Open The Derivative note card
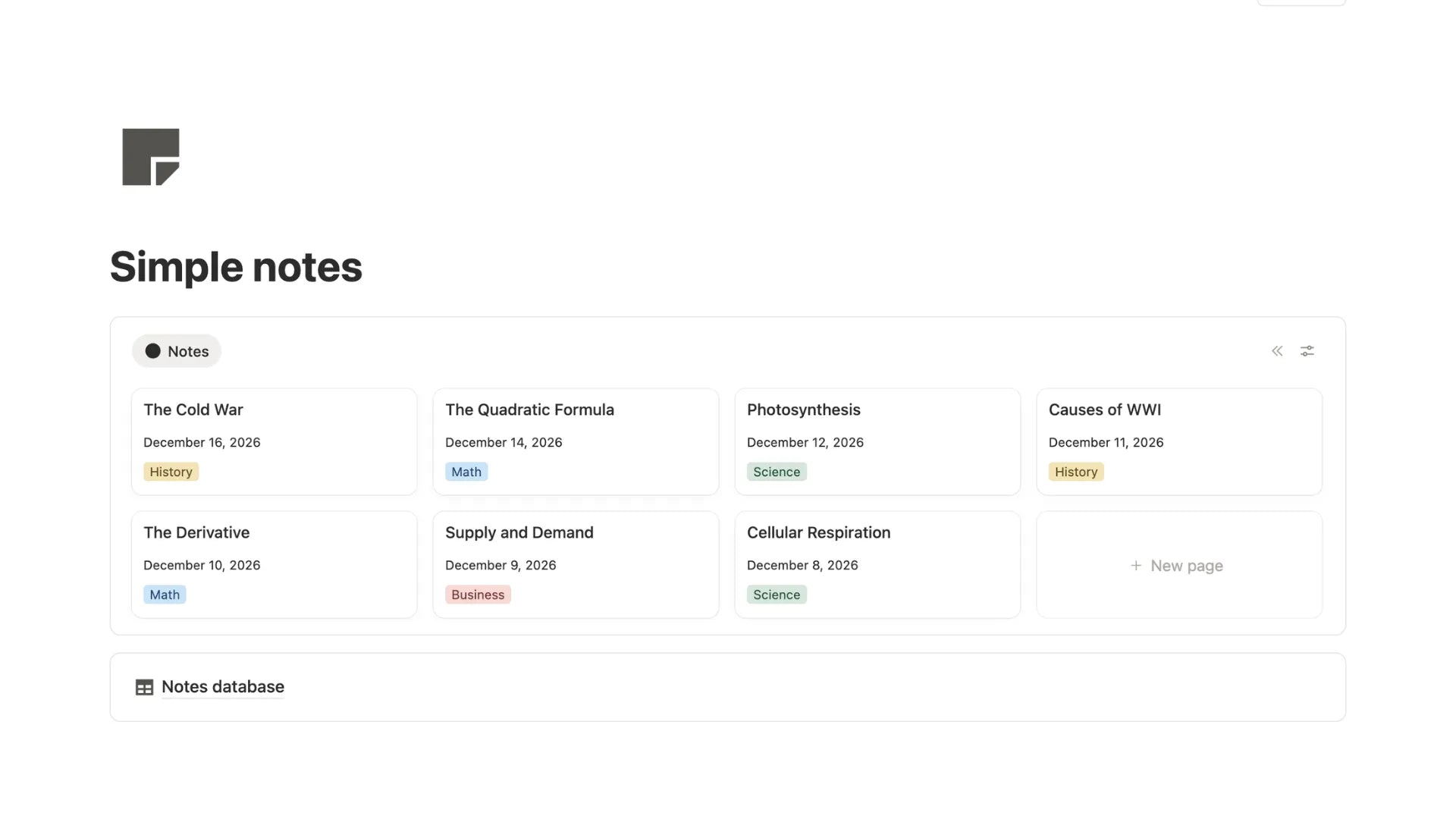 [274, 565]
